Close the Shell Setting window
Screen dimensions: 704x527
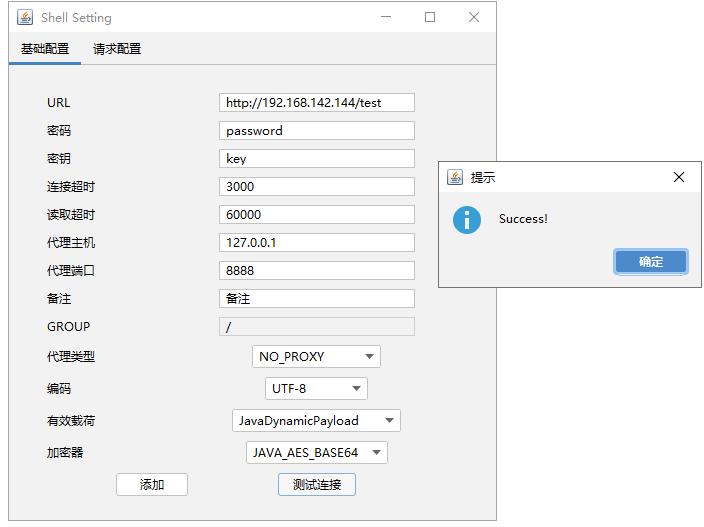tap(474, 17)
